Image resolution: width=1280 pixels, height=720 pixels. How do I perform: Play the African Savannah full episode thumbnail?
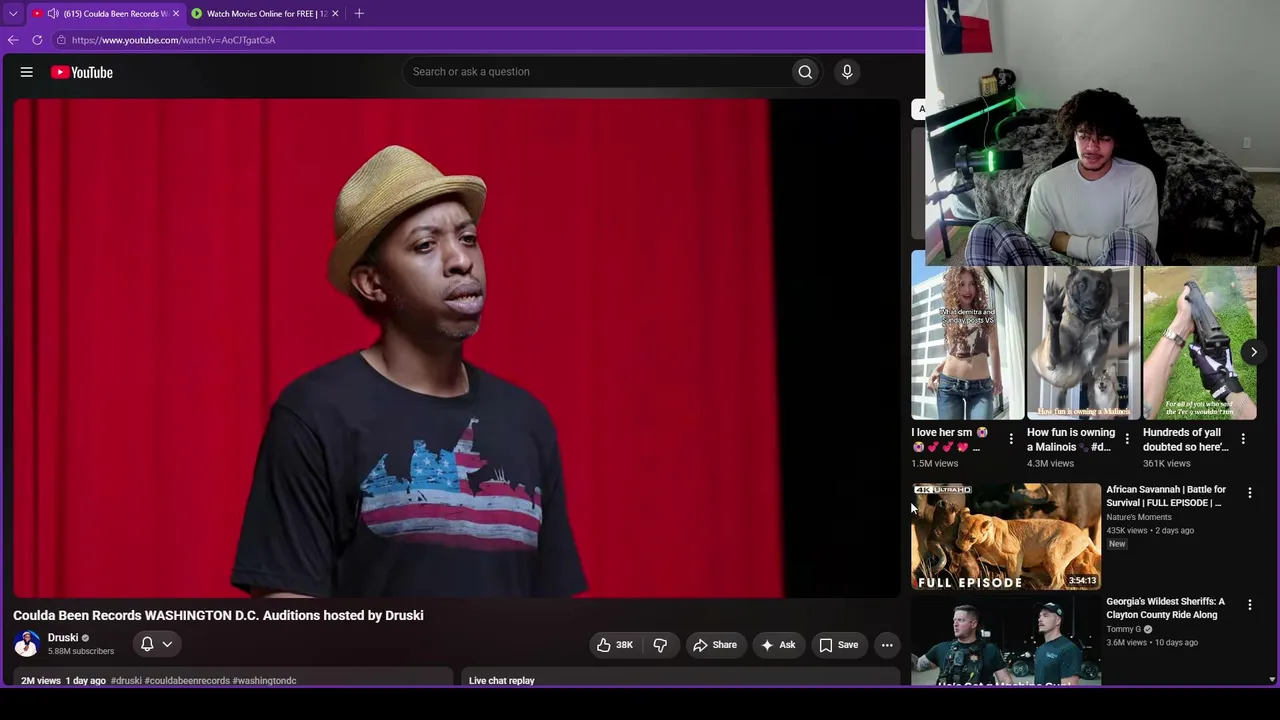[1006, 536]
